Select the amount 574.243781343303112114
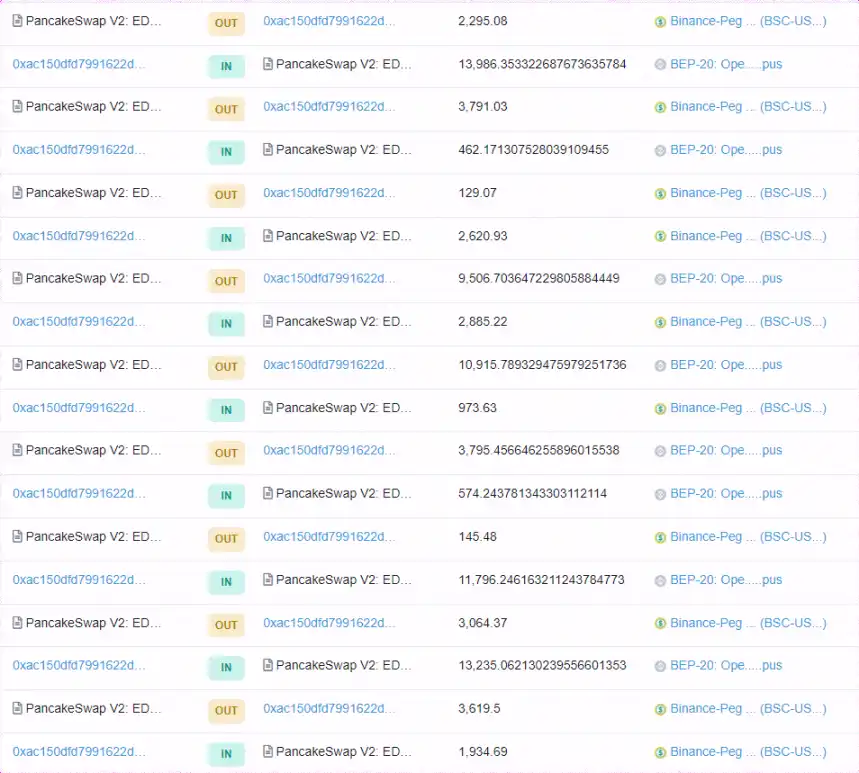859x773 pixels. 532,493
